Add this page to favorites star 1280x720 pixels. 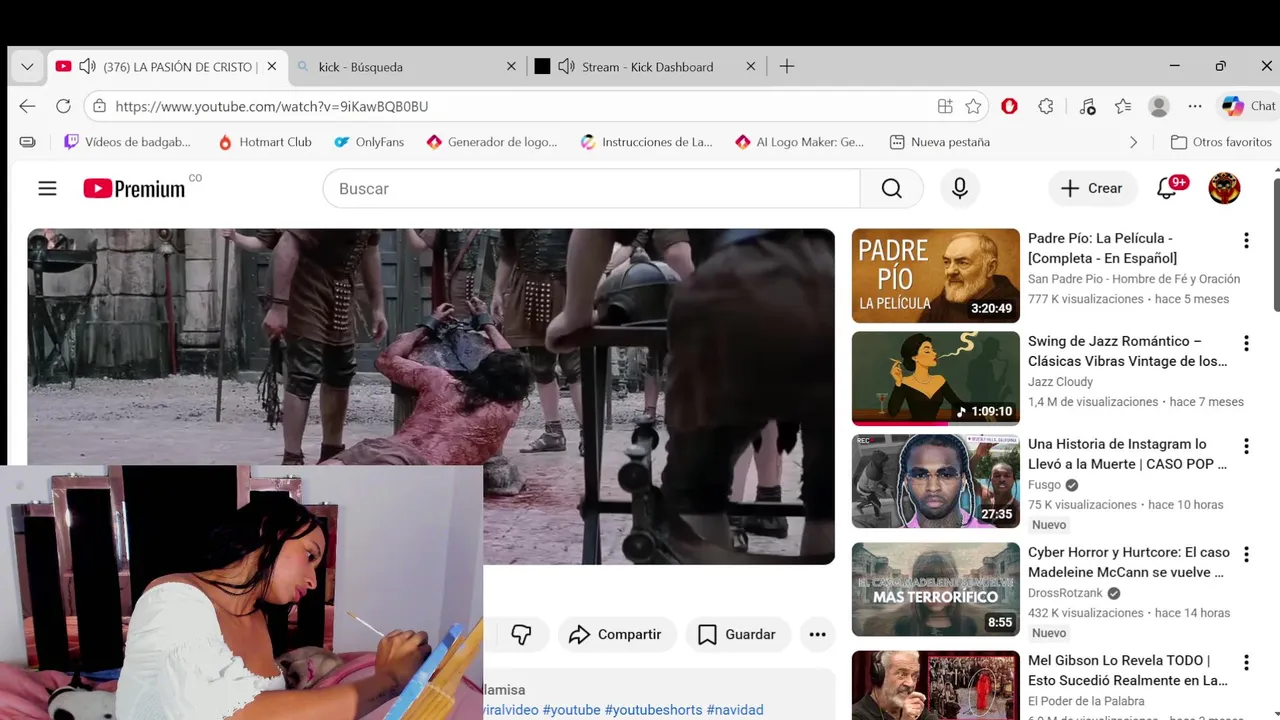[973, 106]
